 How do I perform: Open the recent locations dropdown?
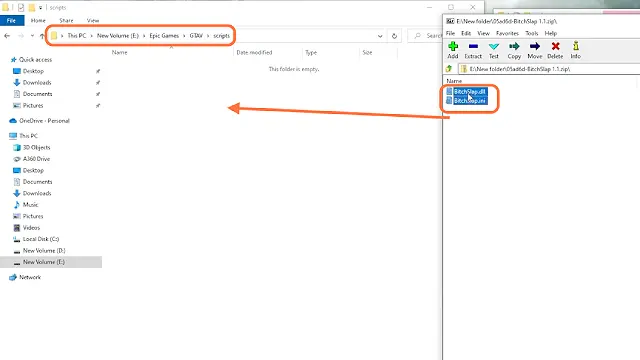click(32, 36)
